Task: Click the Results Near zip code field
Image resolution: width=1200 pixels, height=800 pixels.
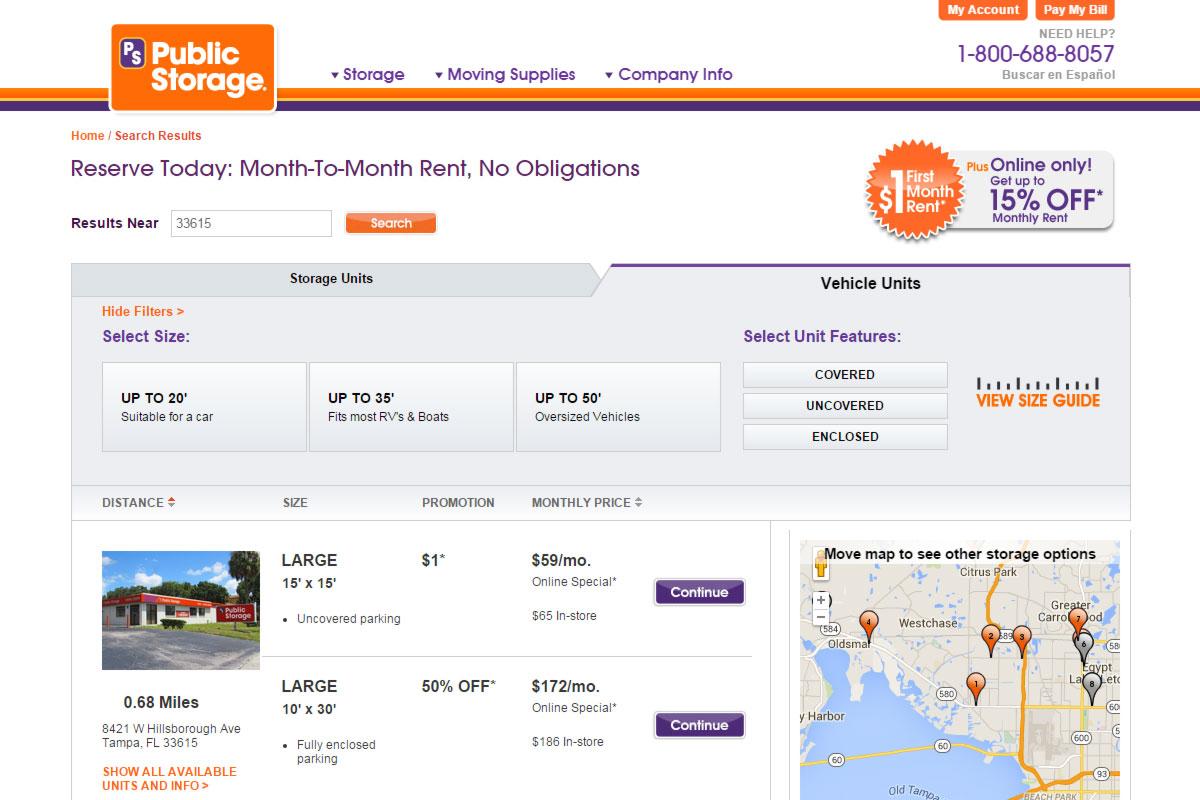Action: [250, 224]
